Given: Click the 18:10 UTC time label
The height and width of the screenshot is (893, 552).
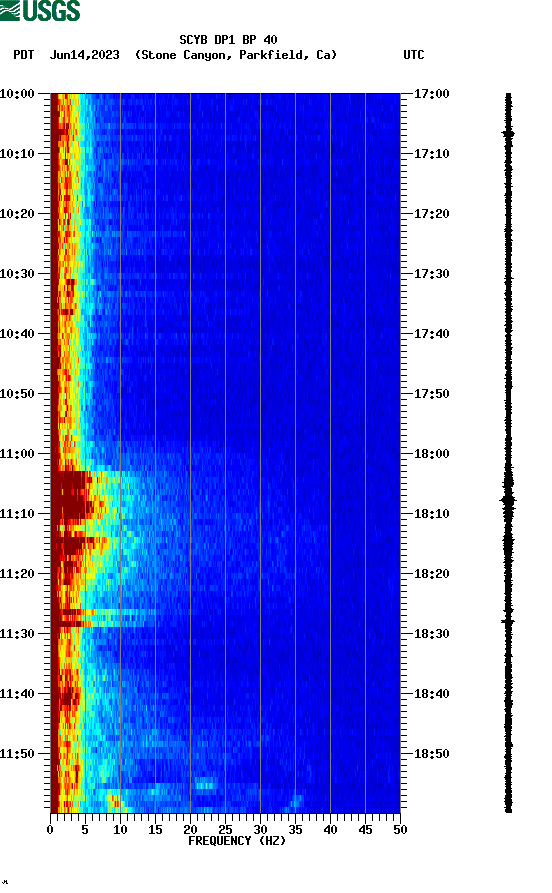Looking at the screenshot, I should (431, 513).
